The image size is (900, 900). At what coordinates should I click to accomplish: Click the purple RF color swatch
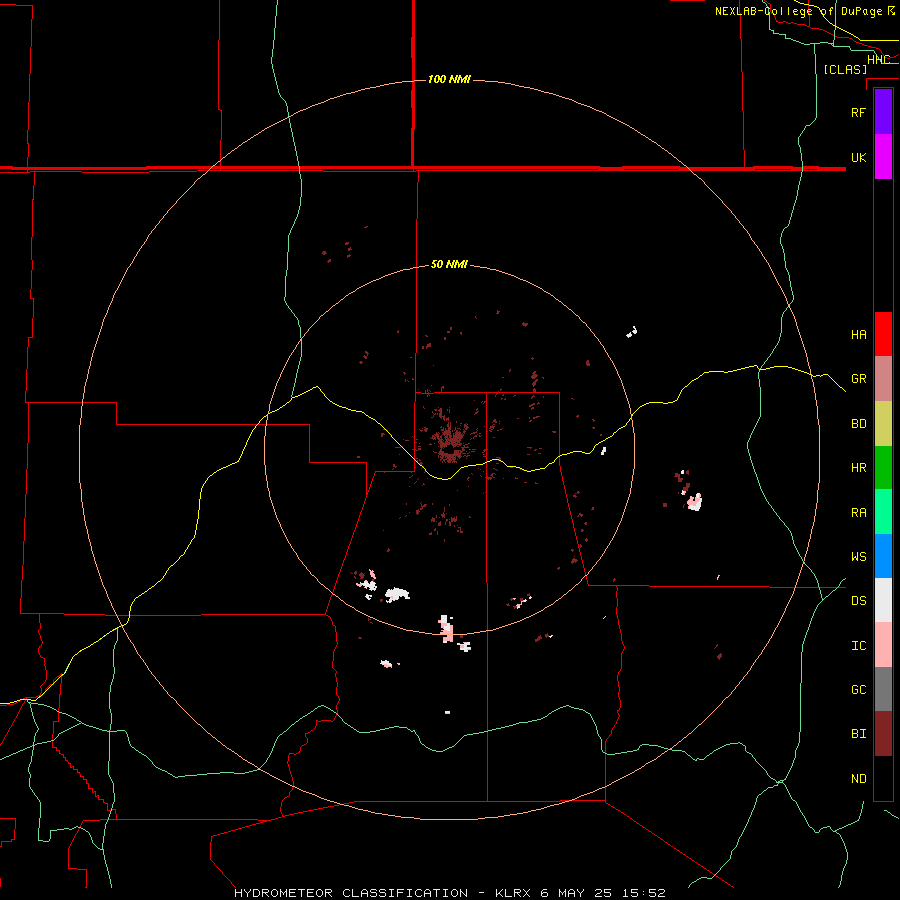(883, 112)
